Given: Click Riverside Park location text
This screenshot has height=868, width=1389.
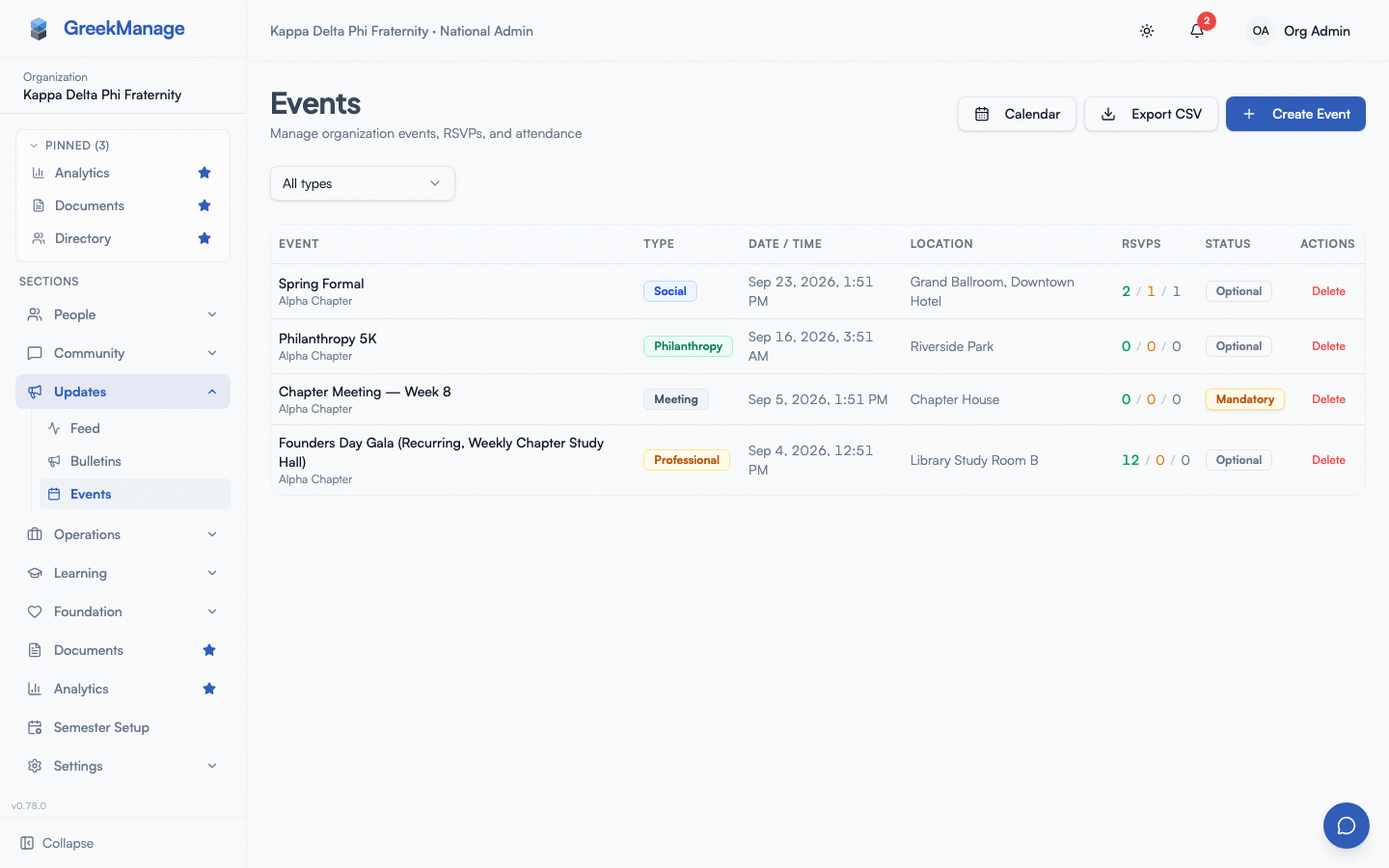Looking at the screenshot, I should pos(952,346).
